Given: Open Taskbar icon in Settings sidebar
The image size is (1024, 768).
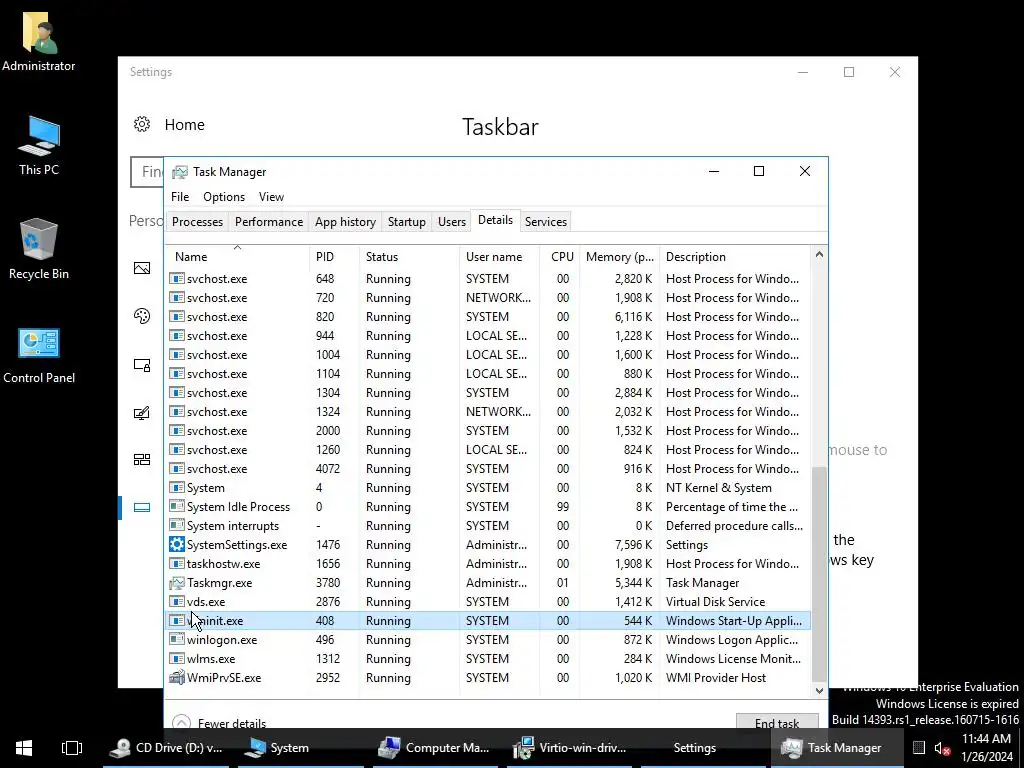Looking at the screenshot, I should coord(142,507).
